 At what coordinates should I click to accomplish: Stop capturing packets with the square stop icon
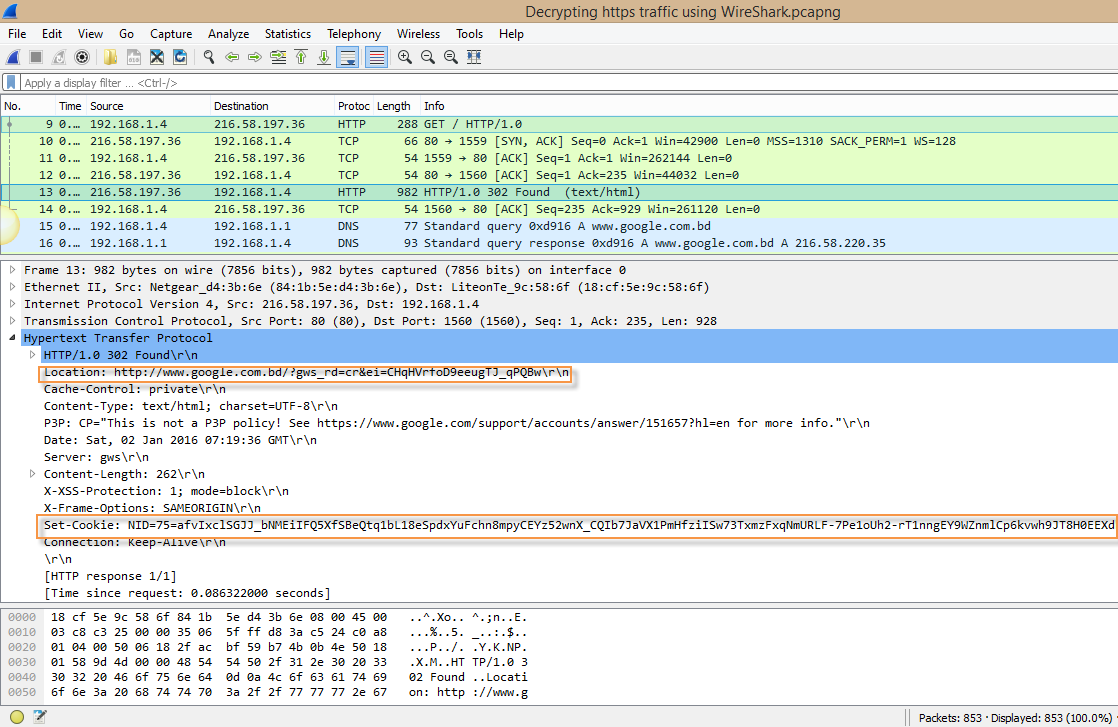pyautogui.click(x=36, y=57)
